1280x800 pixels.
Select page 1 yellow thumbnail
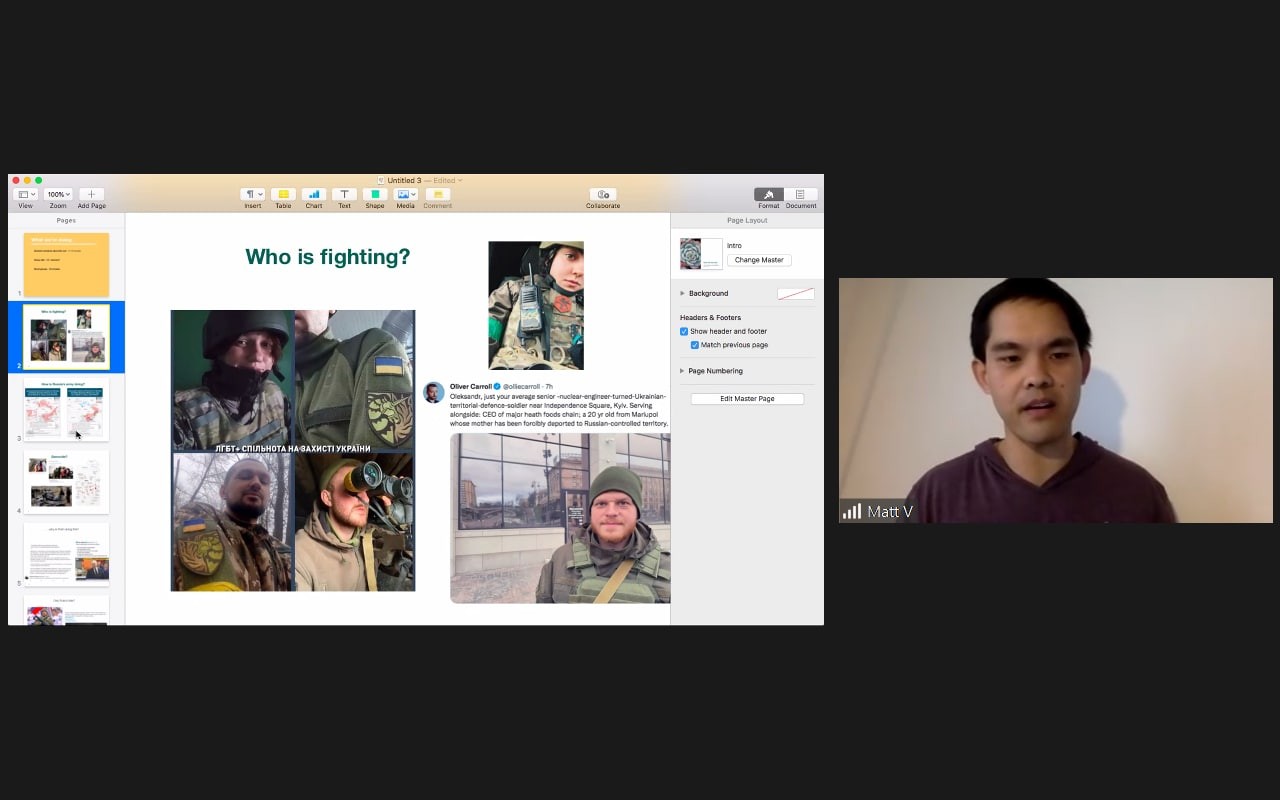(66, 264)
